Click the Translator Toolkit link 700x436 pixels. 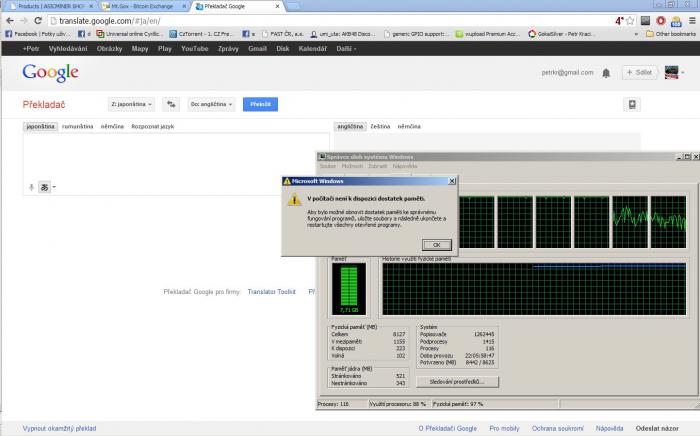click(x=271, y=292)
